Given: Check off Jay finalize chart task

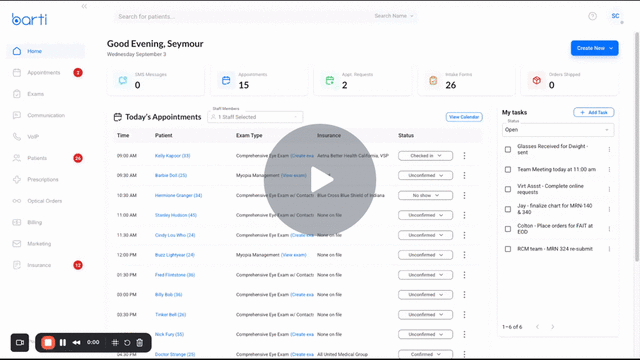Looking at the screenshot, I should click(508, 209).
